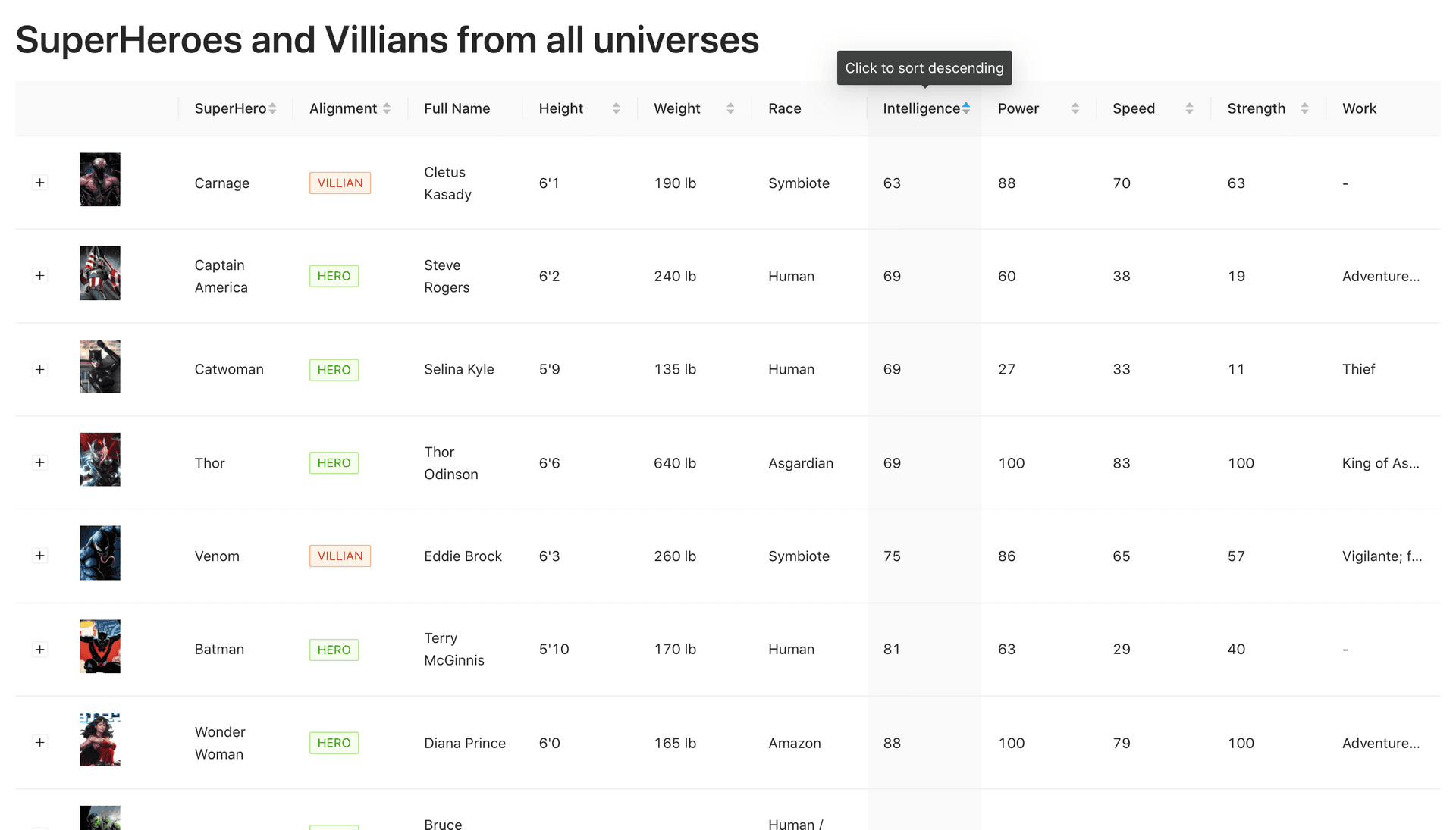Click the Intelligence sort icon to sort descending

click(x=966, y=108)
